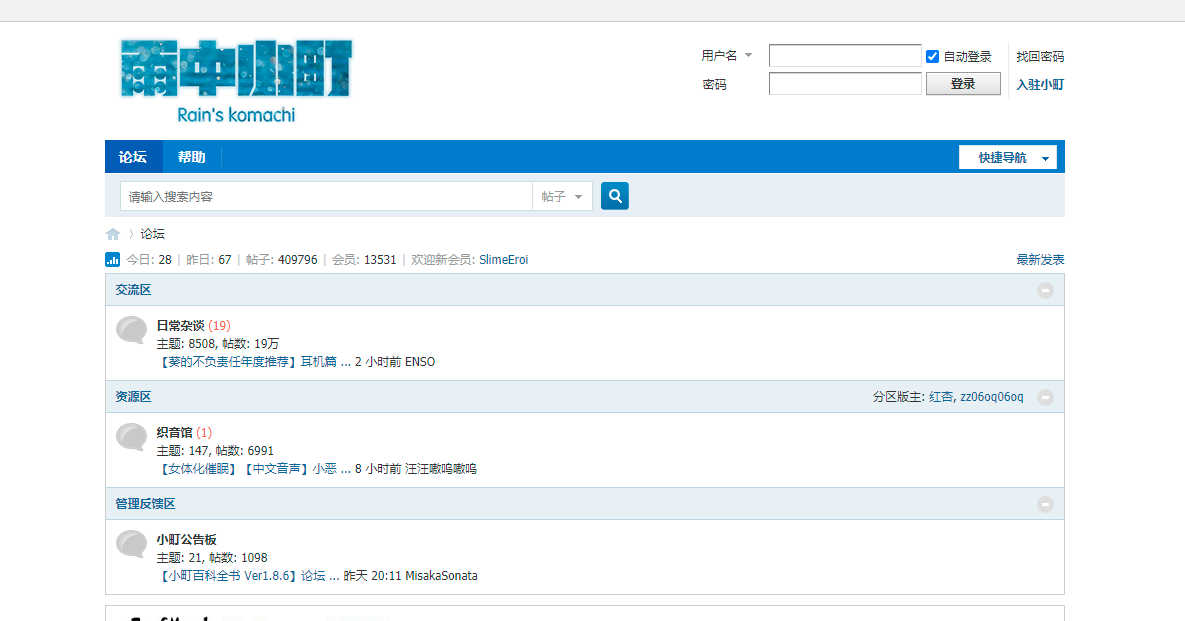Image resolution: width=1185 pixels, height=621 pixels.
Task: Open the 【女体化催眠】【中文音声】 post
Action: tap(253, 469)
